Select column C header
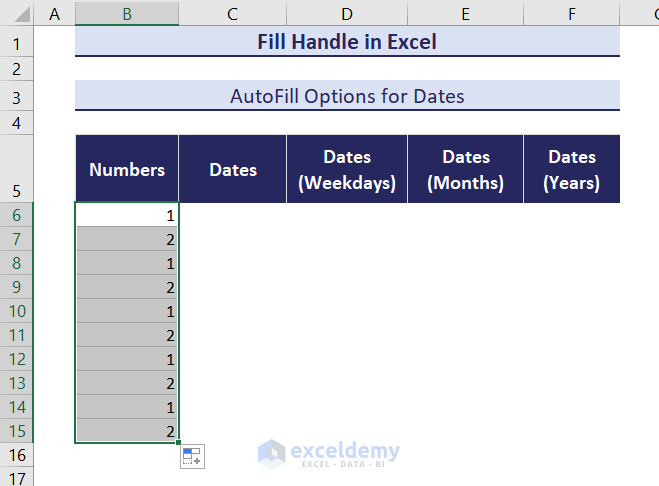Image resolution: width=659 pixels, height=486 pixels. (x=232, y=13)
